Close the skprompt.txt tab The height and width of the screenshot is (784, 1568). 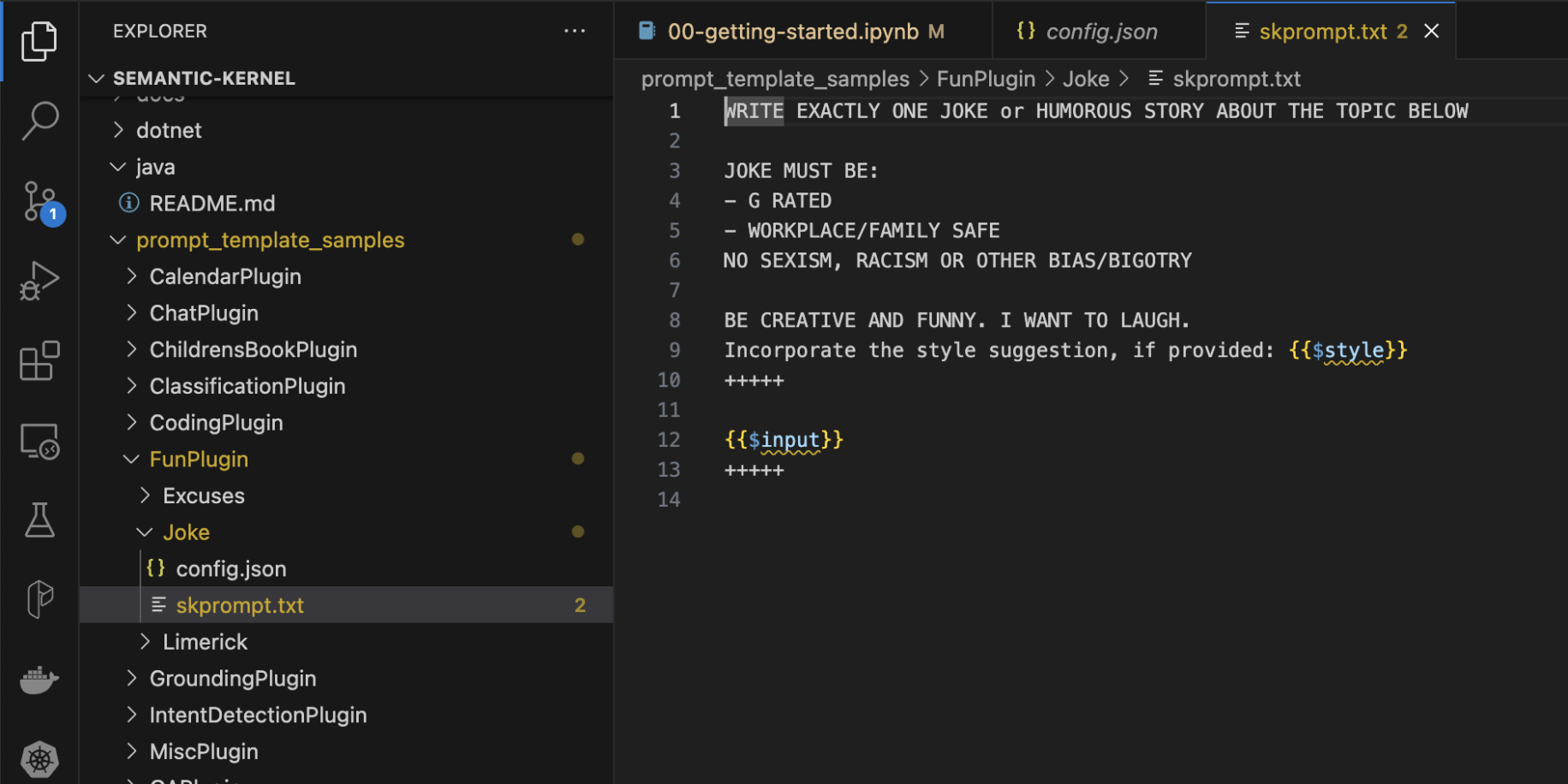point(1431,32)
